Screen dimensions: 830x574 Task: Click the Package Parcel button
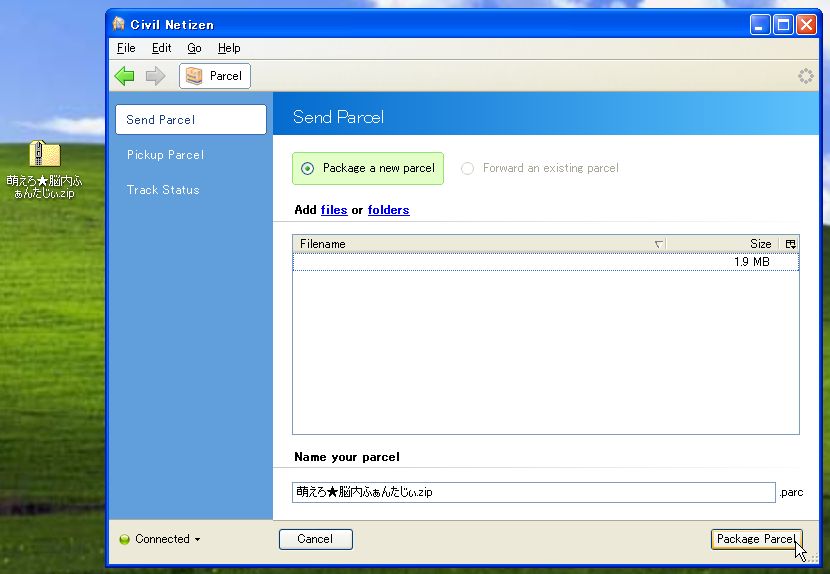756,539
